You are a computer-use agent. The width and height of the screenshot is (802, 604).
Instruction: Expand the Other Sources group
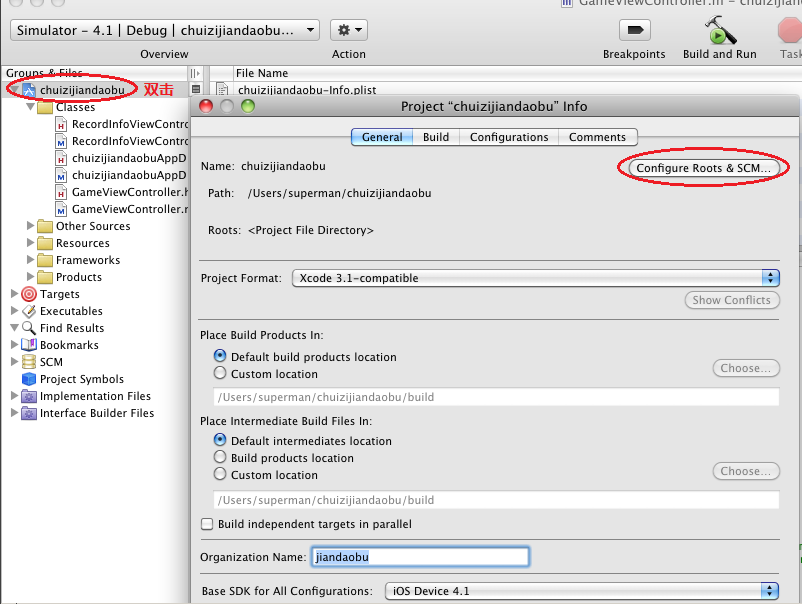30,226
